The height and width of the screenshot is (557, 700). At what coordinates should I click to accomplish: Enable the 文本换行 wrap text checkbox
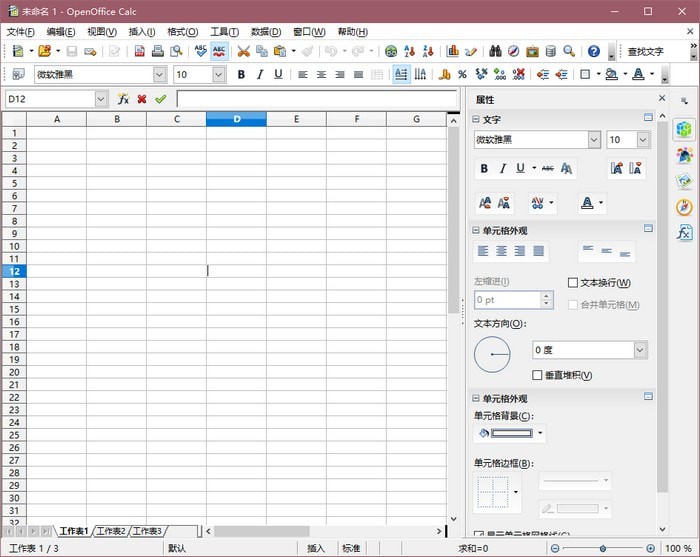tap(573, 283)
